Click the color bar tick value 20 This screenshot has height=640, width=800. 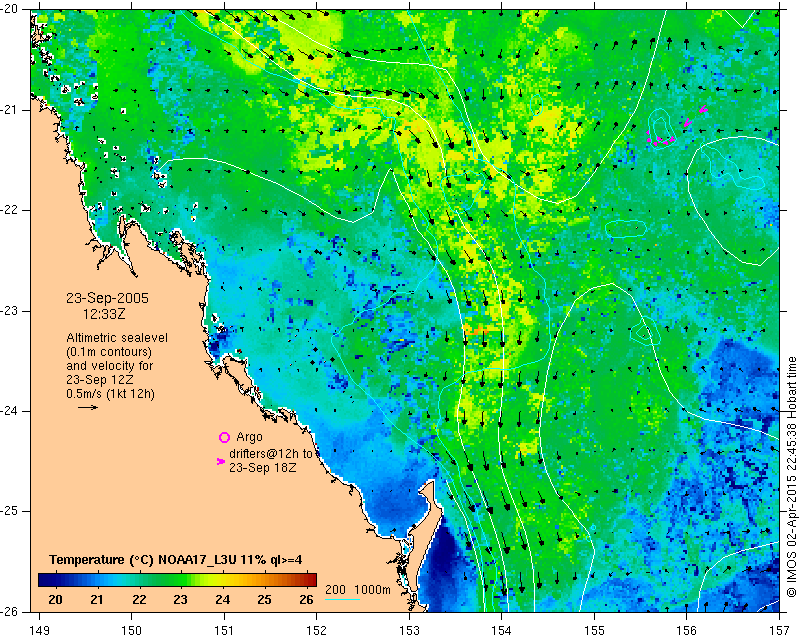[55, 599]
